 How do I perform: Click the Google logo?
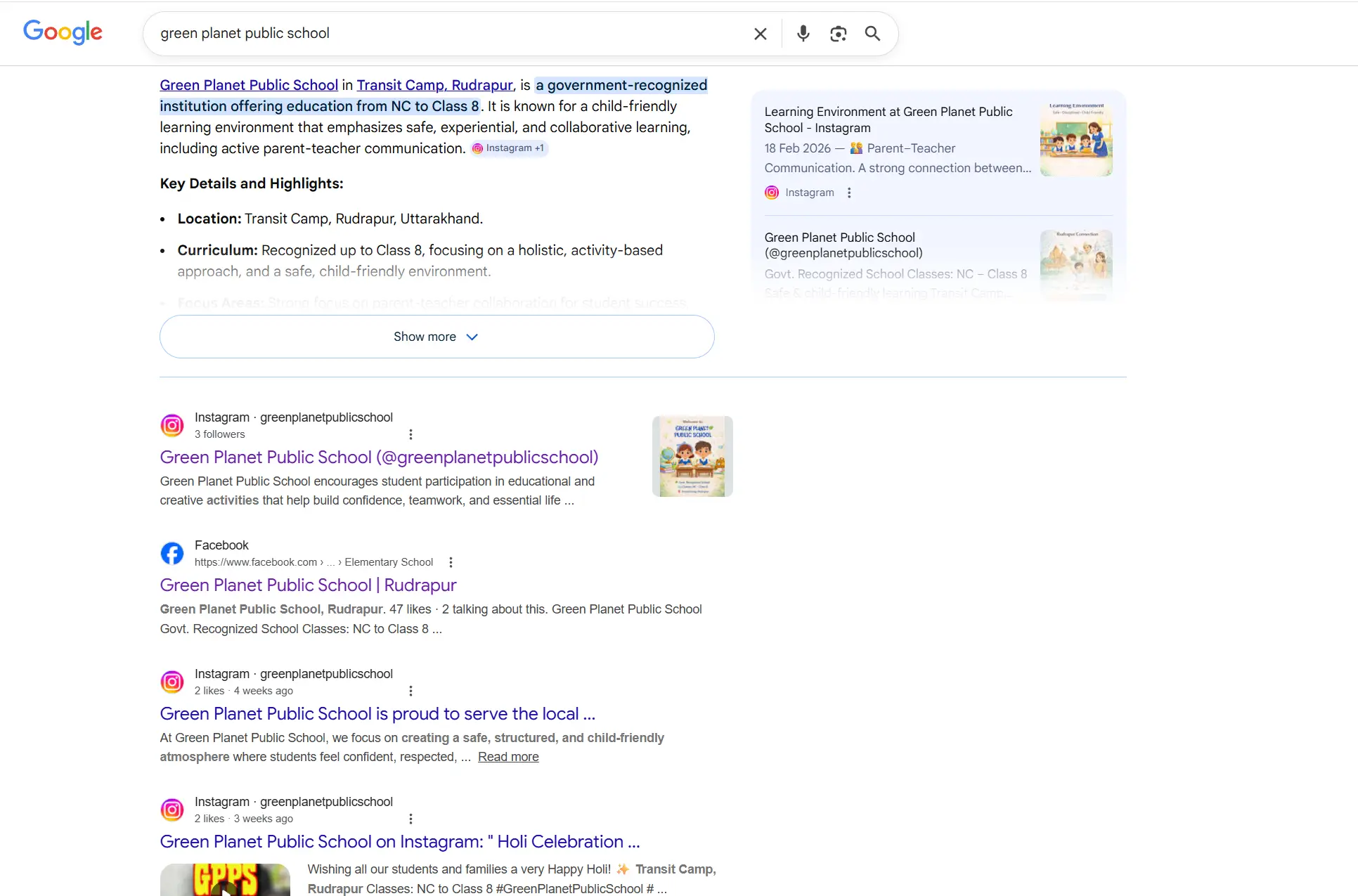63,32
